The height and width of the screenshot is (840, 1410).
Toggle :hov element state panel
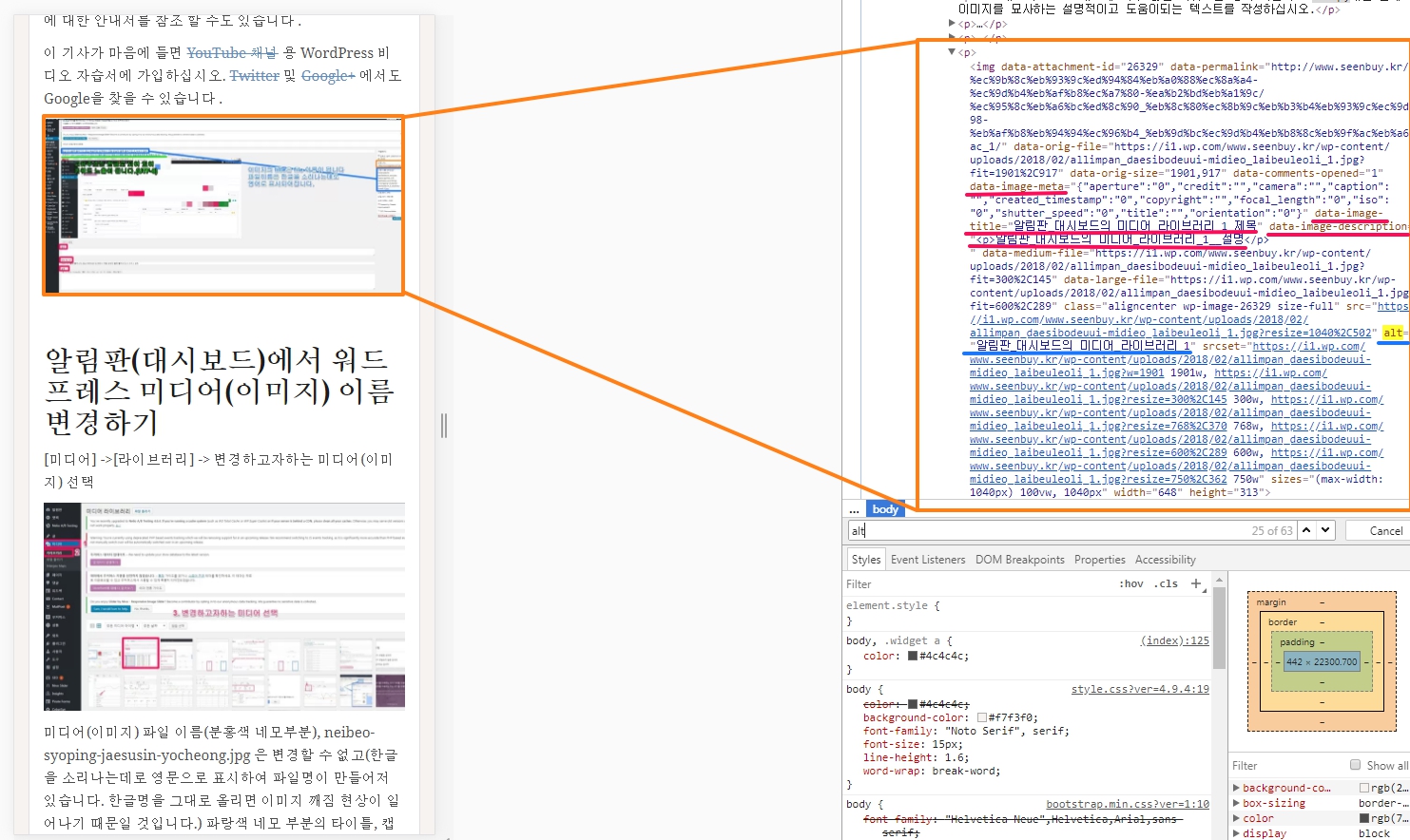(x=1130, y=583)
